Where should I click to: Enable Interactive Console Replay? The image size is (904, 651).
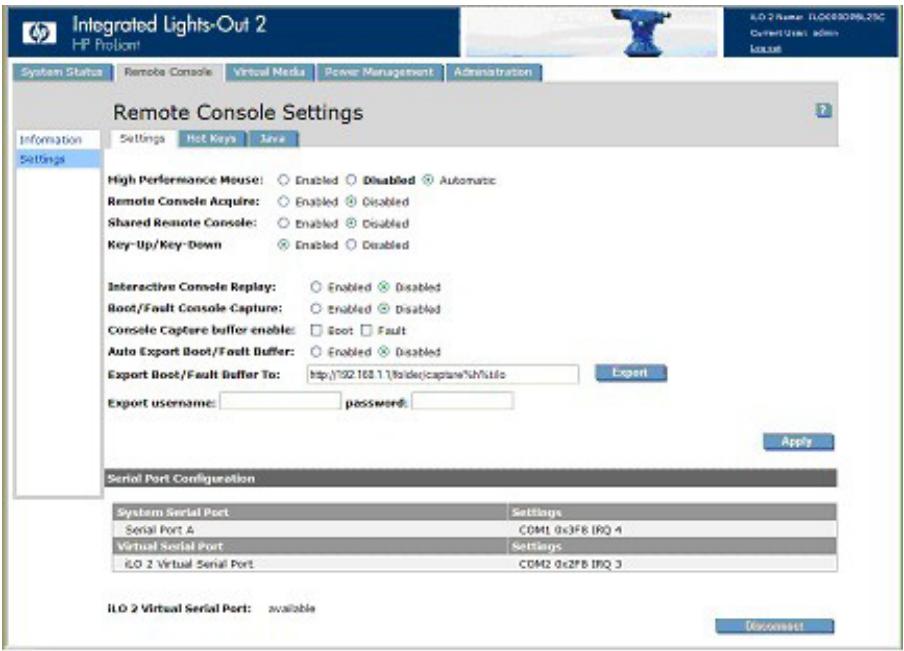coord(316,287)
